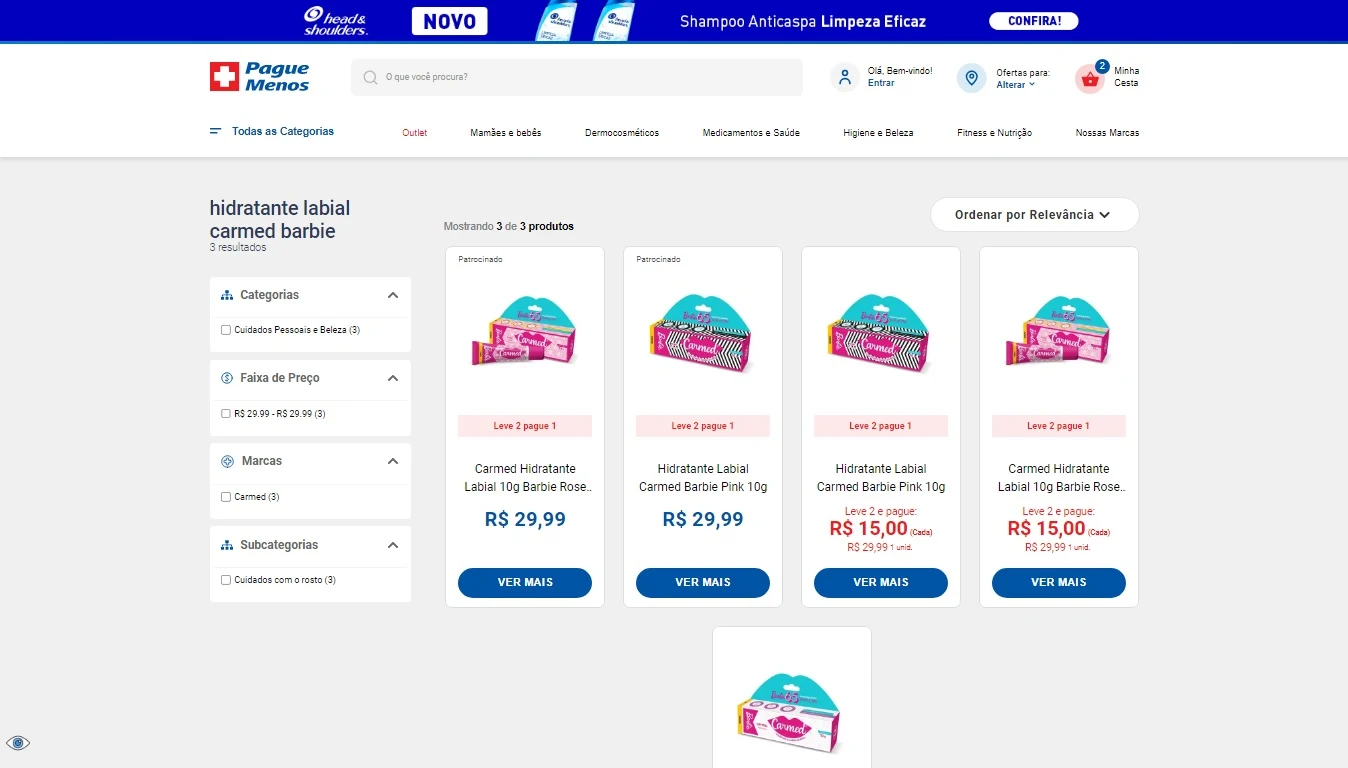
Task: Click the Entrar login link
Action: click(x=881, y=83)
